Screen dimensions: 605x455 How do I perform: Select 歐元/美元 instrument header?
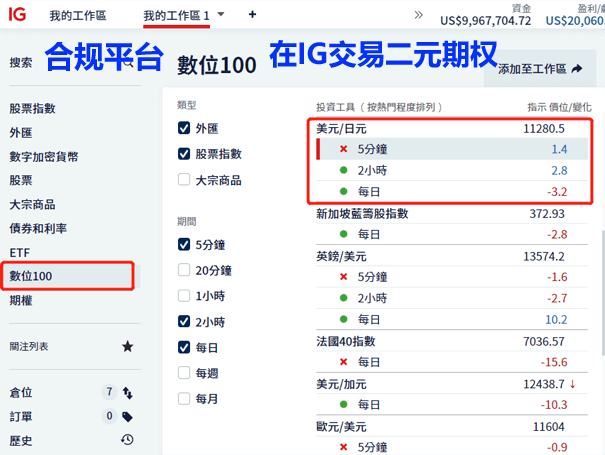click(452, 427)
